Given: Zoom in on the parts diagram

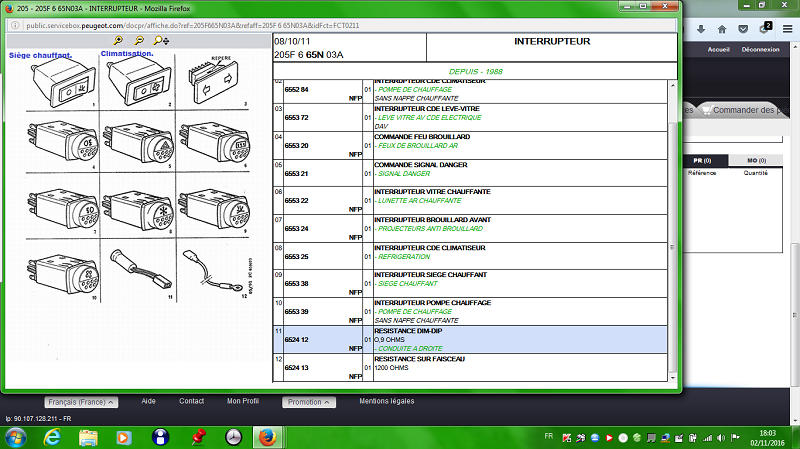Looking at the screenshot, I should 118,40.
